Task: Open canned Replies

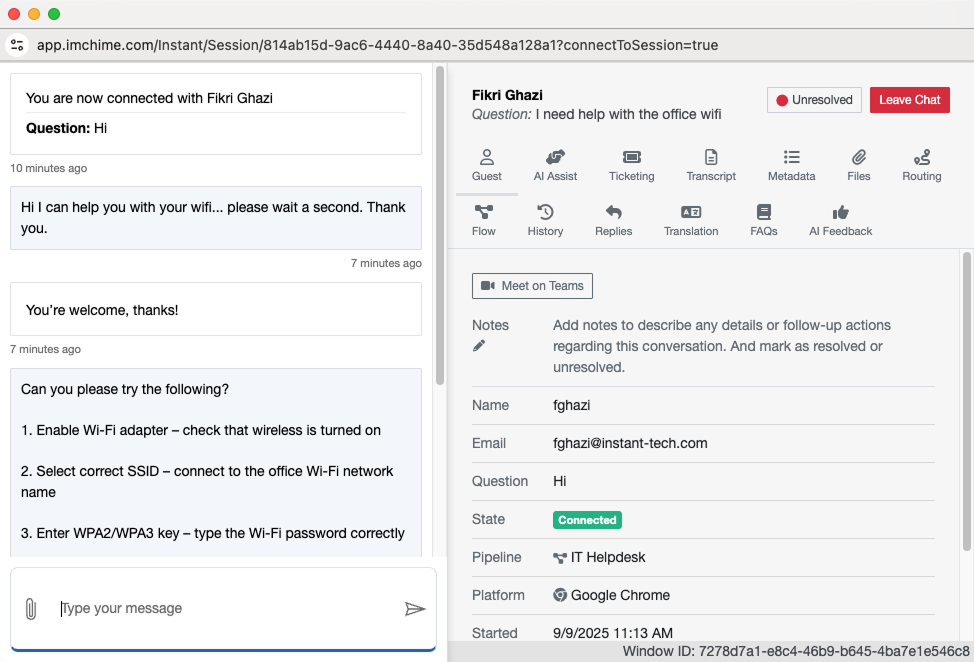Action: point(613,221)
